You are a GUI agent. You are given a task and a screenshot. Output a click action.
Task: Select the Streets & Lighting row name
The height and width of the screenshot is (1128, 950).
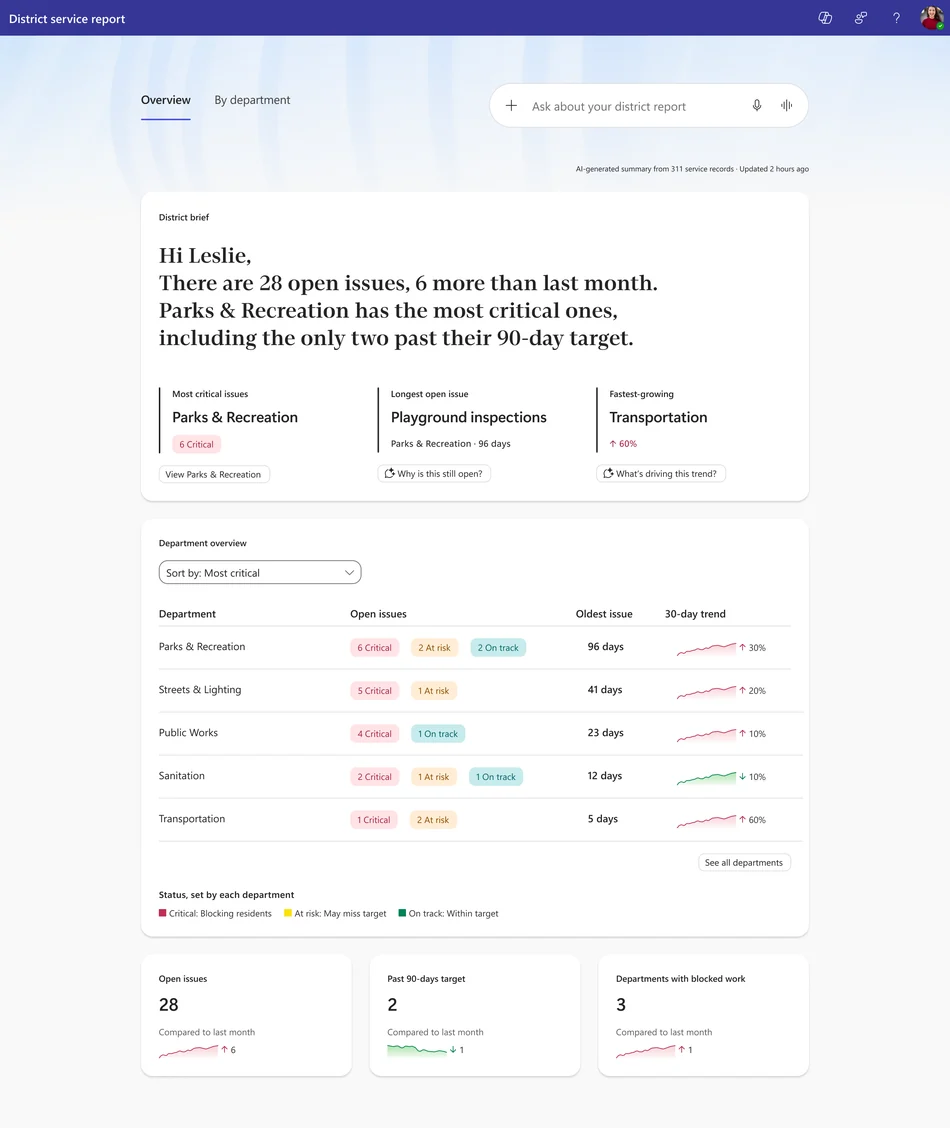tap(200, 690)
